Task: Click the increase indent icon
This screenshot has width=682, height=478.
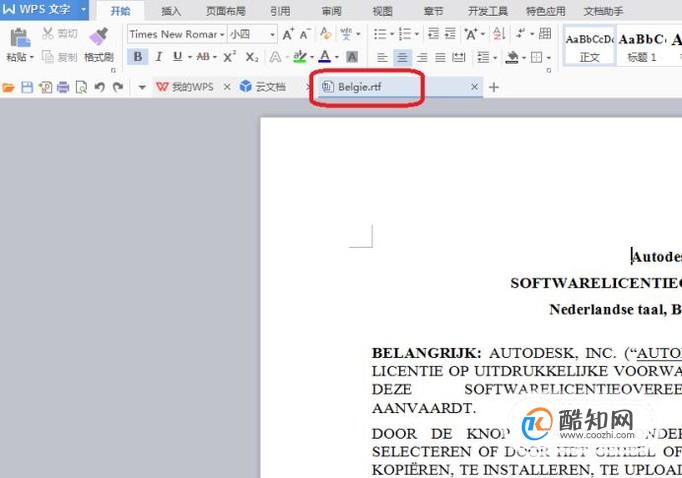Action: point(450,33)
